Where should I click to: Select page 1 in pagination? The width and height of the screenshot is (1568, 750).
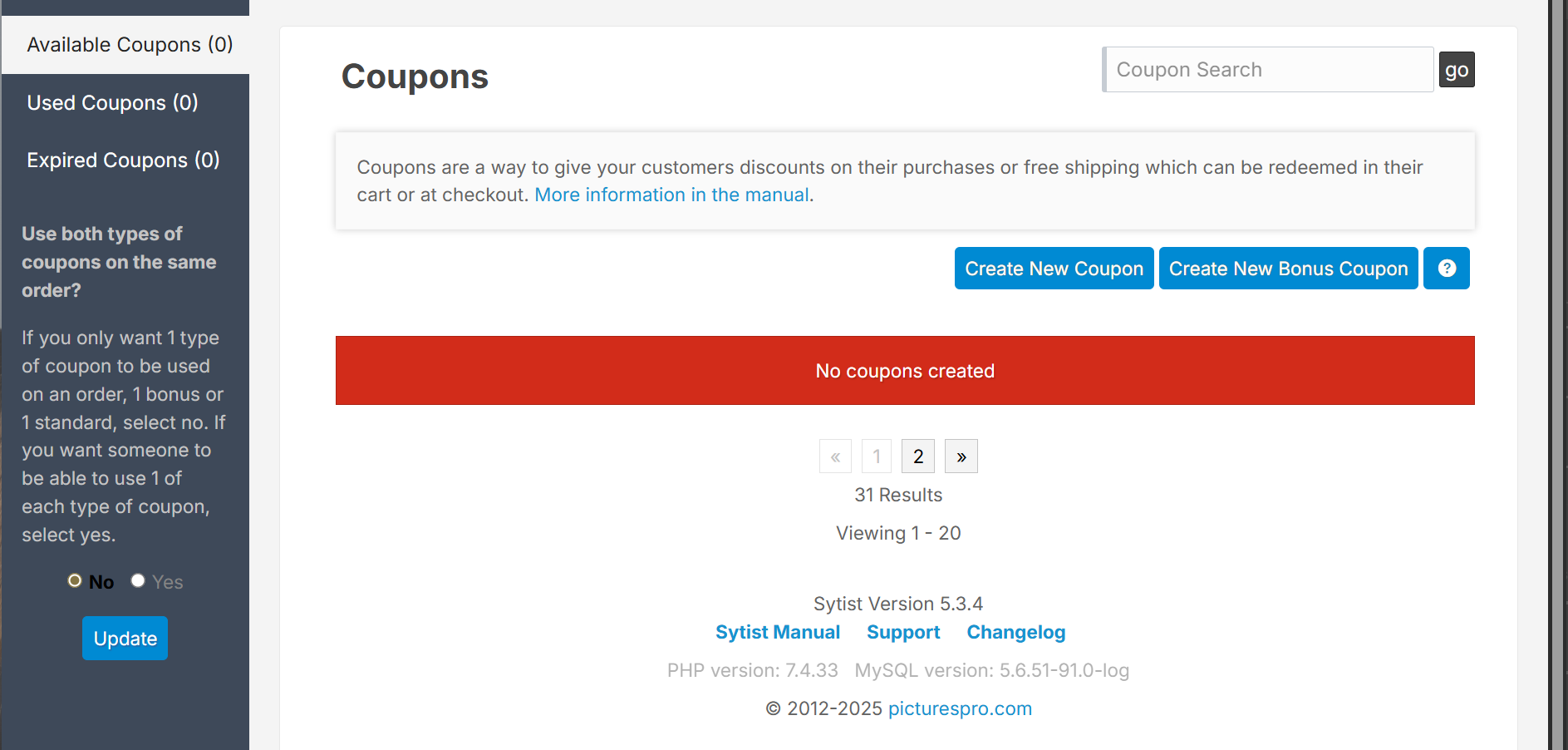click(877, 456)
